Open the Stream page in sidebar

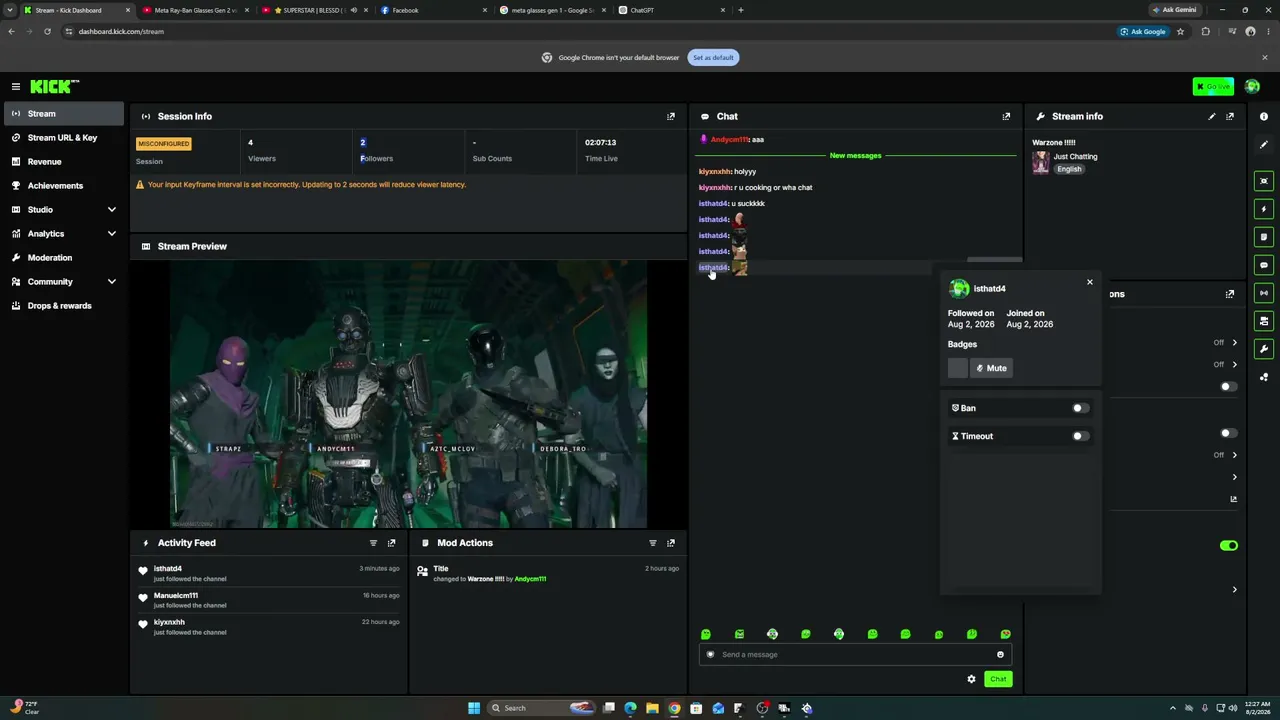(x=64, y=114)
